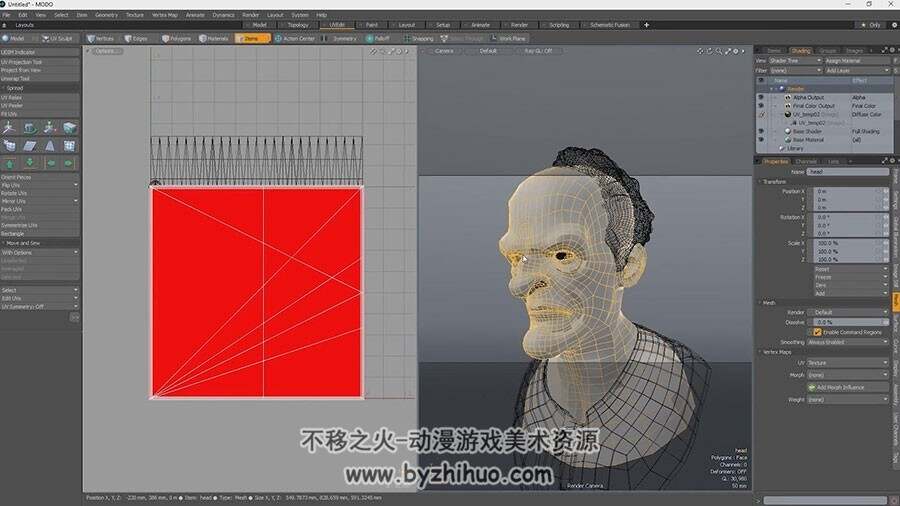The height and width of the screenshot is (506, 900).
Task: Open the Weight (none) dropdown
Action: (848, 399)
